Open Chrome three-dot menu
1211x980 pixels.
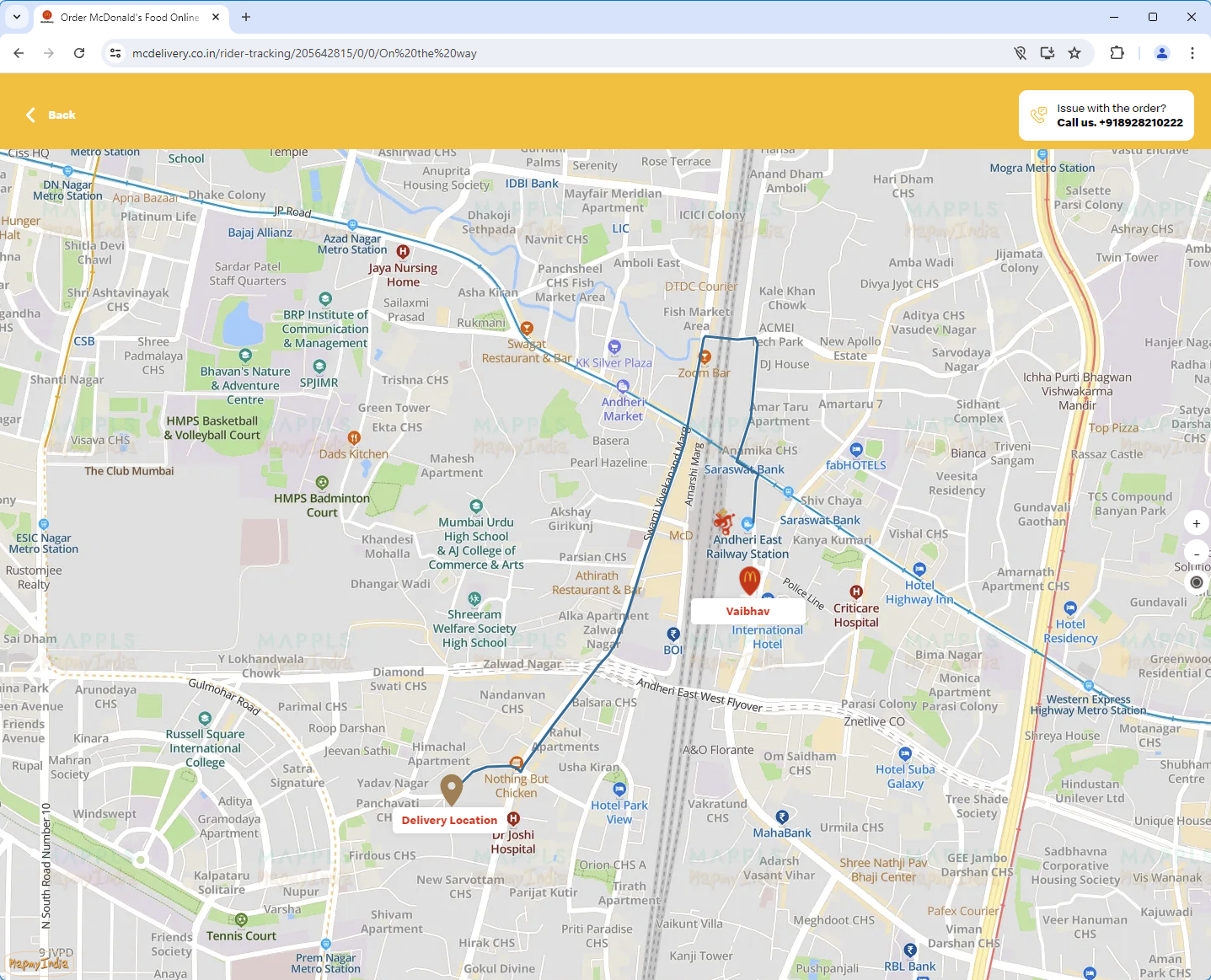tap(1192, 53)
